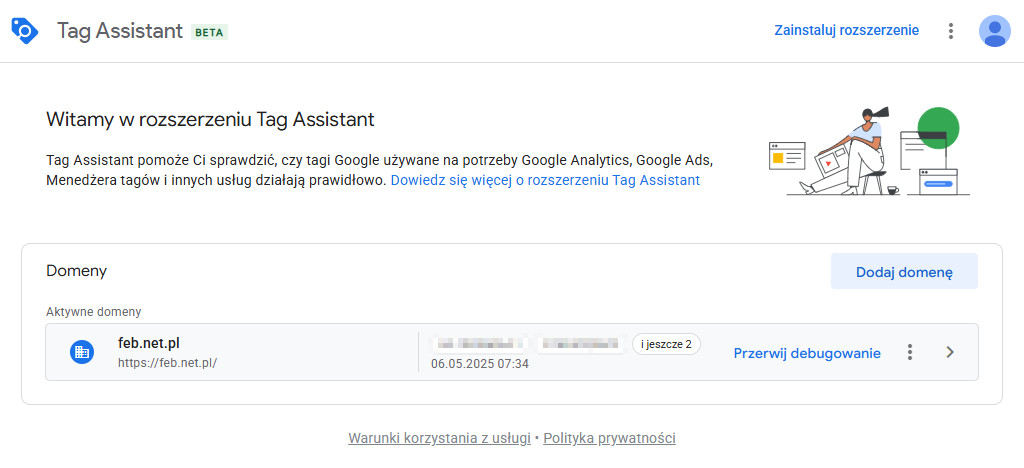Open Polityka prywatności link

point(609,438)
